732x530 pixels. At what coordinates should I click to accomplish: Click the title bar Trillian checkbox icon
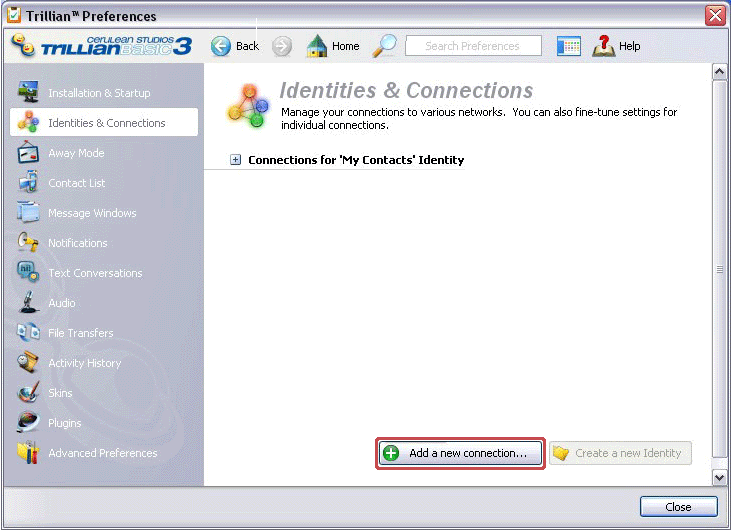14,15
